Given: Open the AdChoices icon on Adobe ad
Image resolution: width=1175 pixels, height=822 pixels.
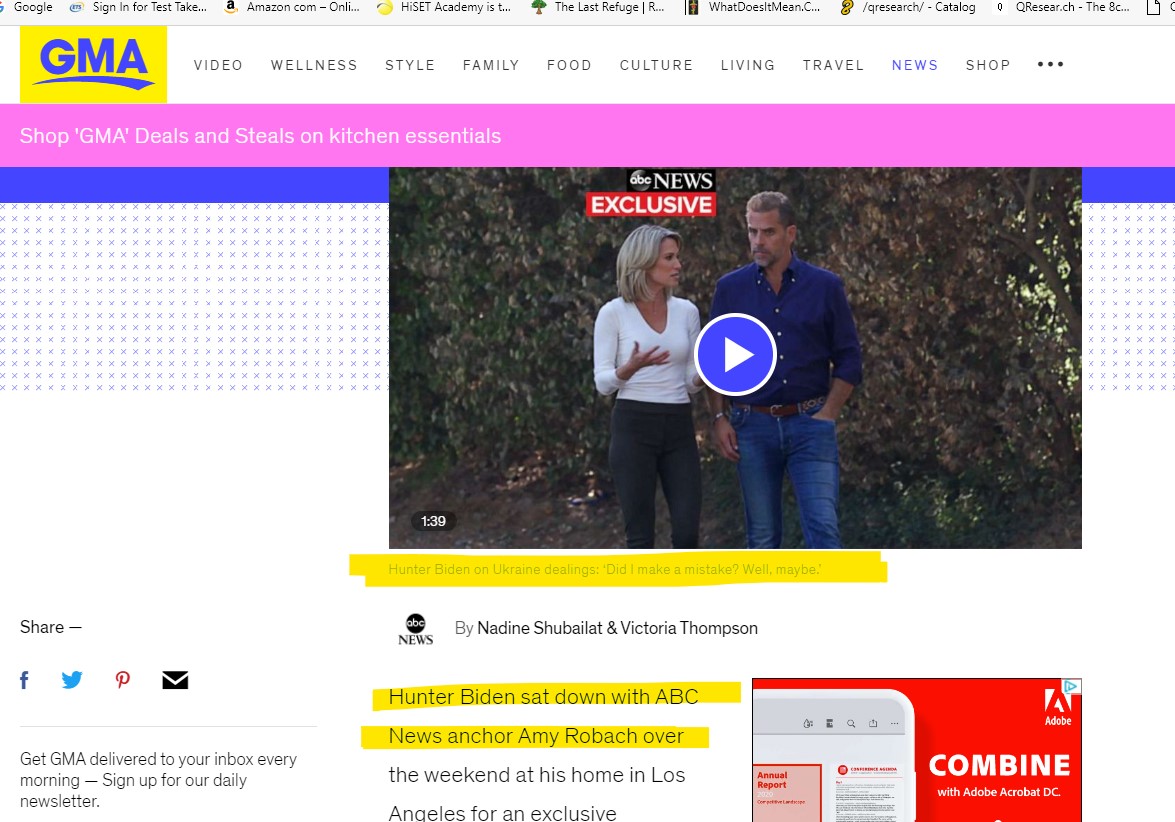Looking at the screenshot, I should [1072, 686].
